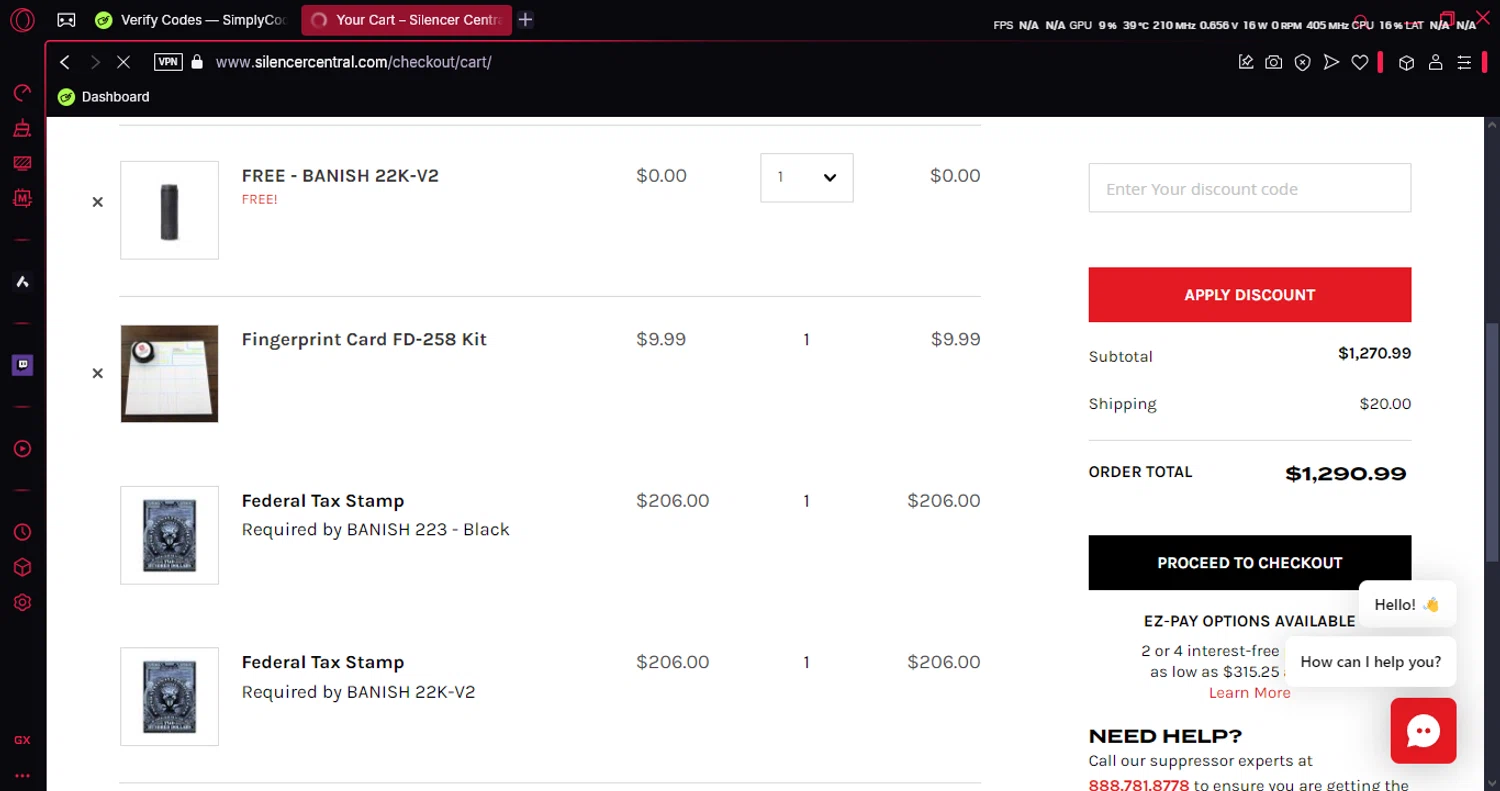Open RAM limiter chip icon in sidebar
1500x791 pixels.
pyautogui.click(x=22, y=163)
